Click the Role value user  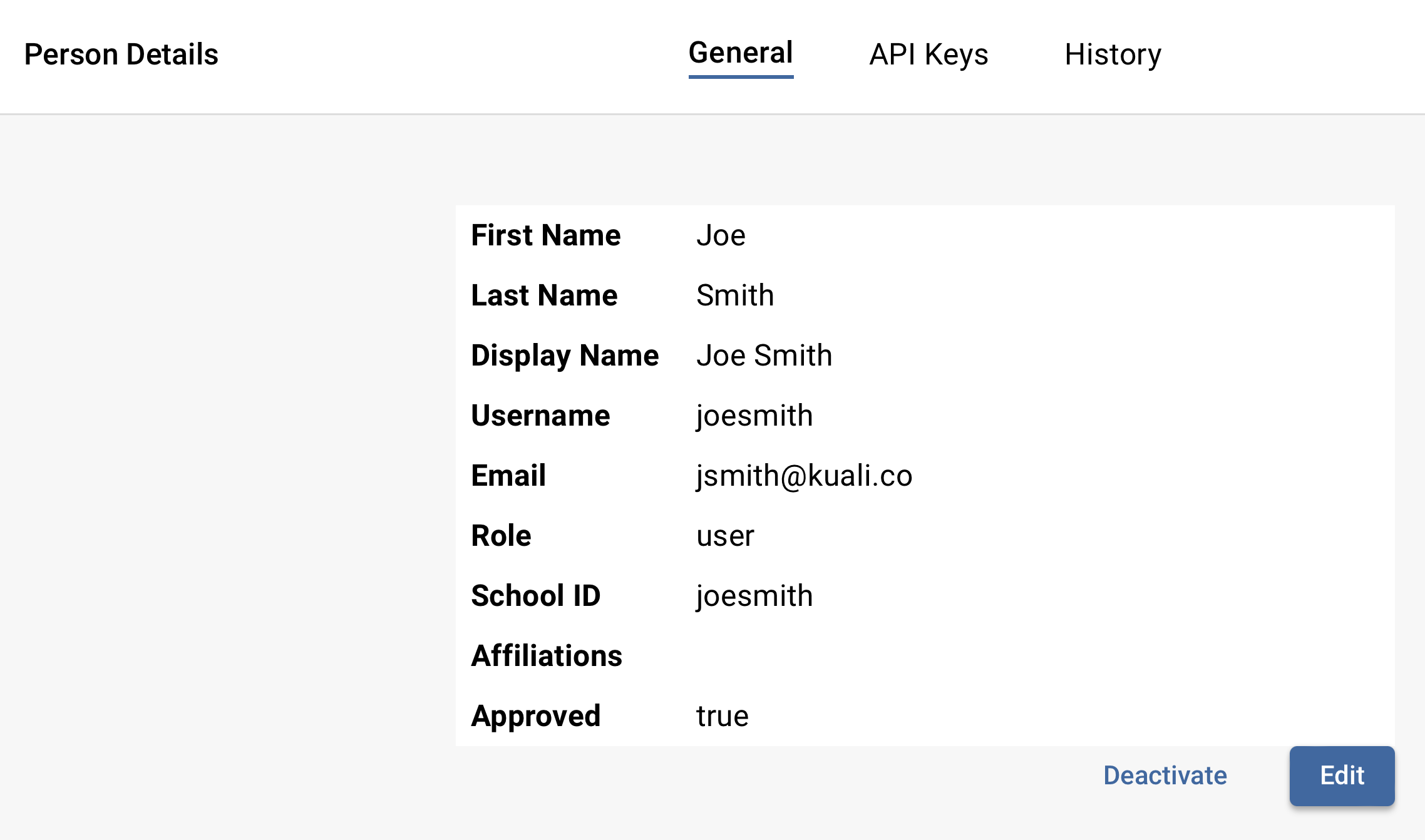pyautogui.click(x=725, y=536)
